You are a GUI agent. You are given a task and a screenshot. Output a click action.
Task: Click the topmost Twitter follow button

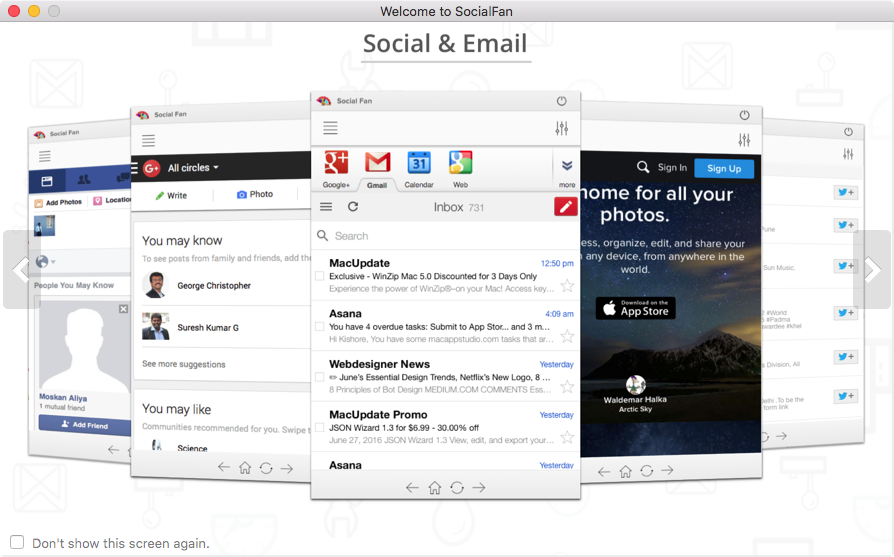point(845,192)
